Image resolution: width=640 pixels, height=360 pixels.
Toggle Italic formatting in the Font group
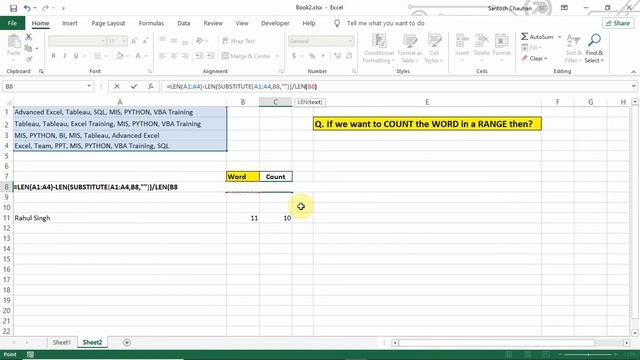(64, 56)
